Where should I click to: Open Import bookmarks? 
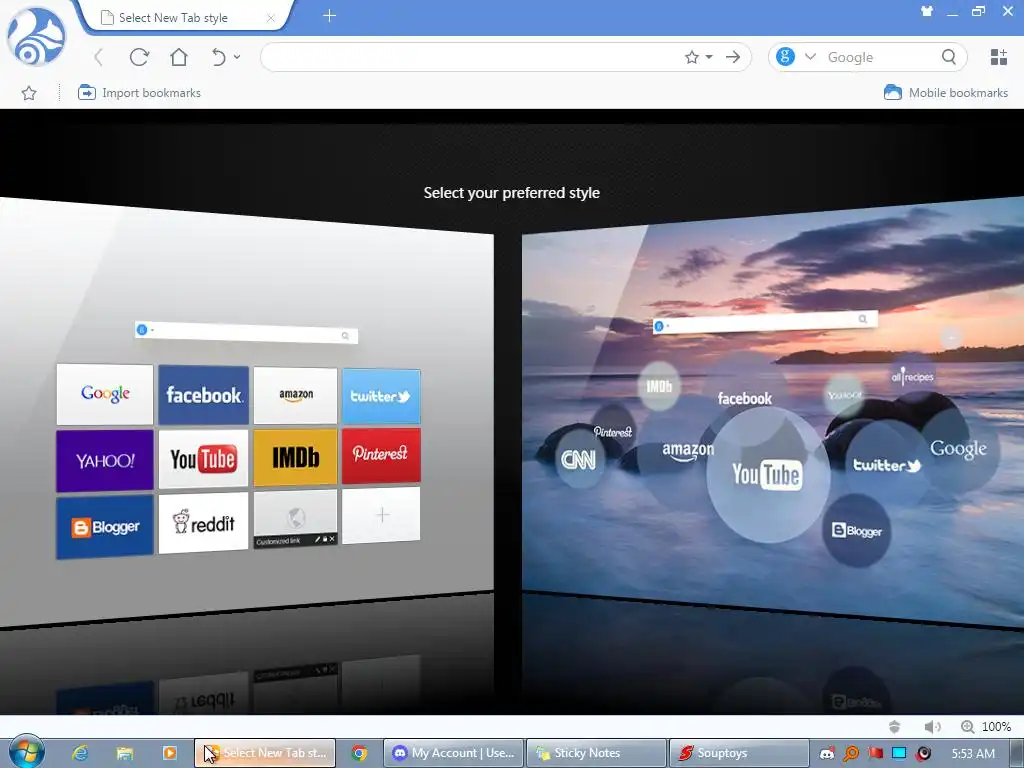click(139, 93)
